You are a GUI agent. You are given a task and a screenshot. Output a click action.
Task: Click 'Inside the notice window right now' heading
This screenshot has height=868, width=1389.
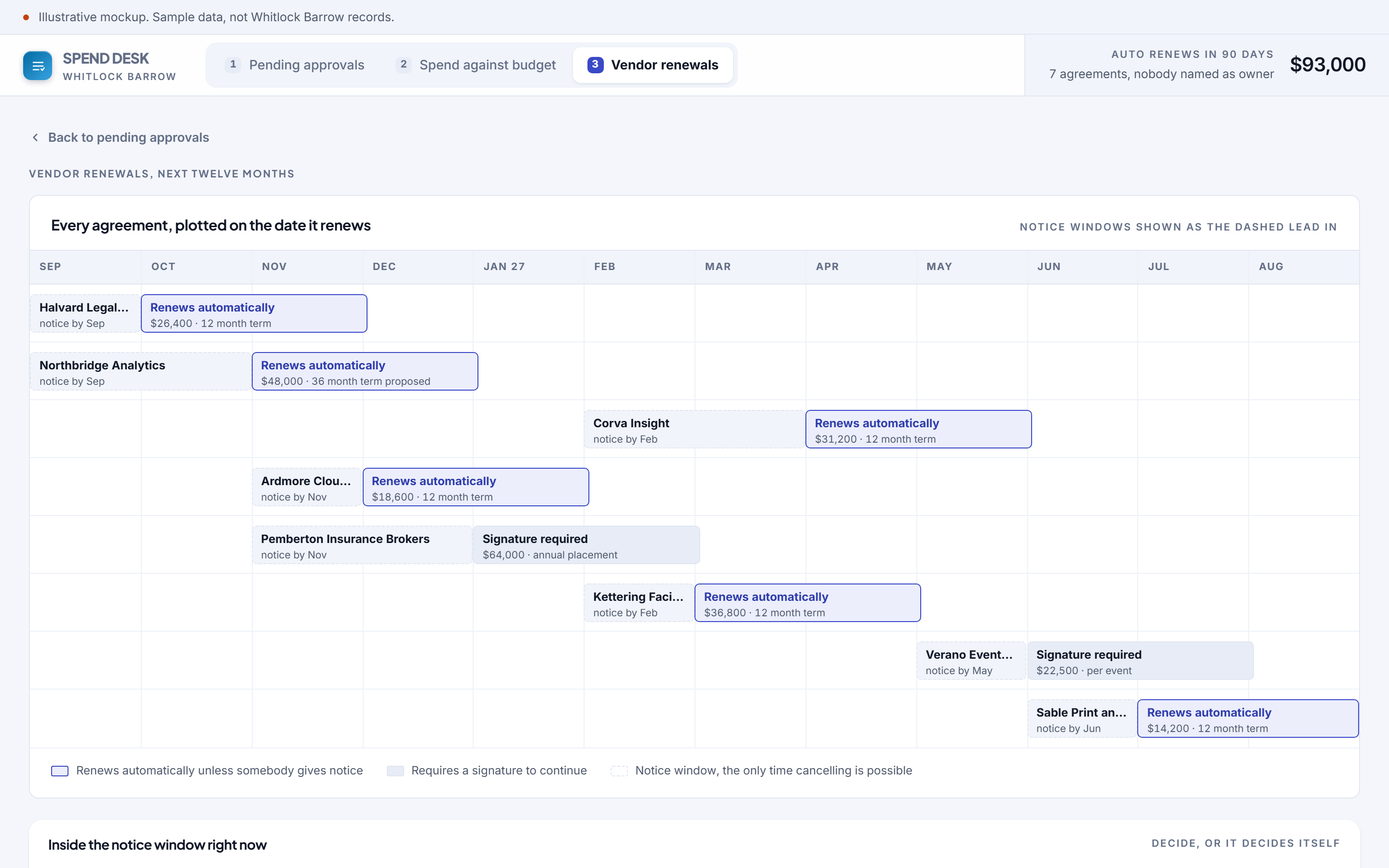coord(157,845)
